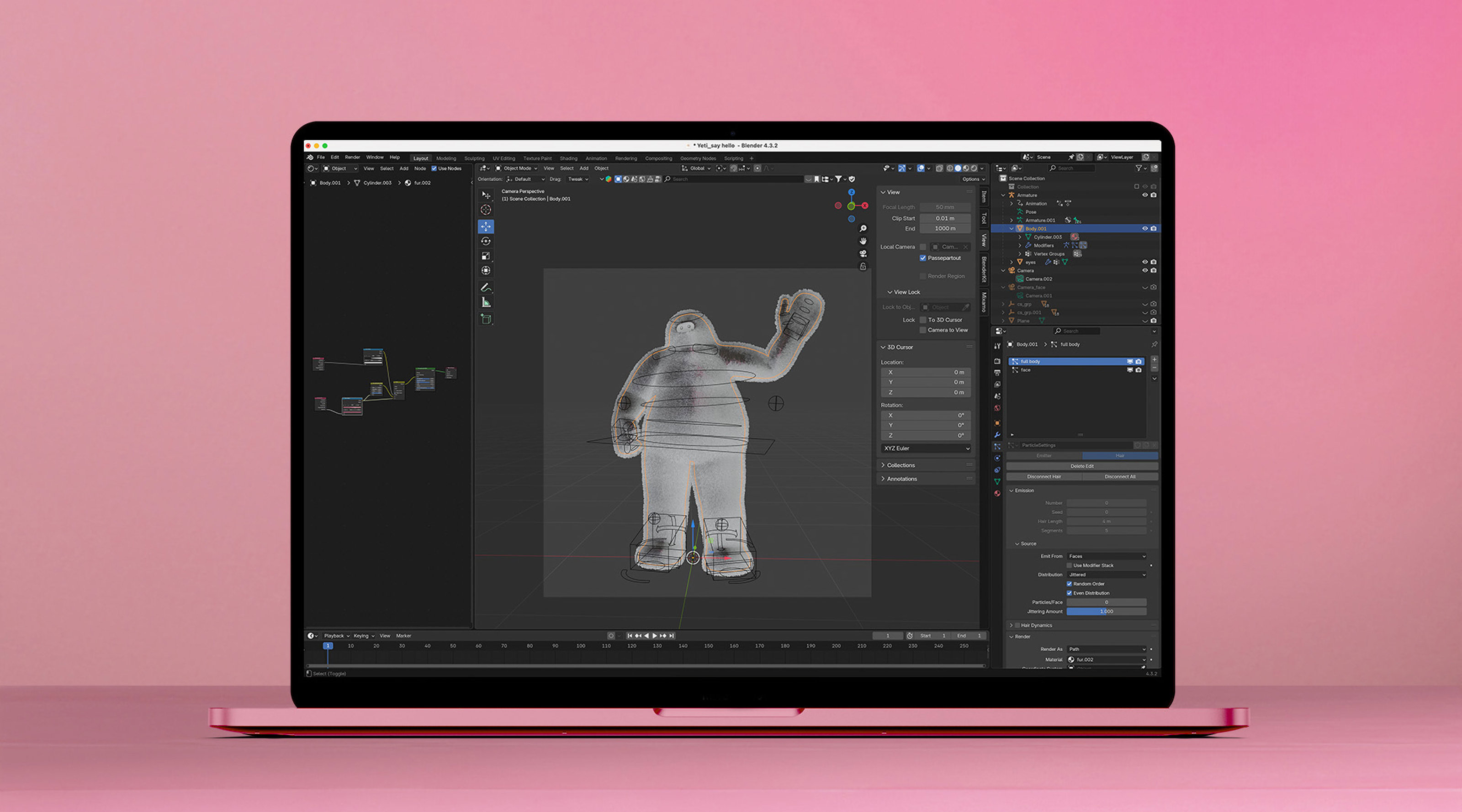Disable the Passepartout checkbox
The image size is (1462, 812).
923,258
